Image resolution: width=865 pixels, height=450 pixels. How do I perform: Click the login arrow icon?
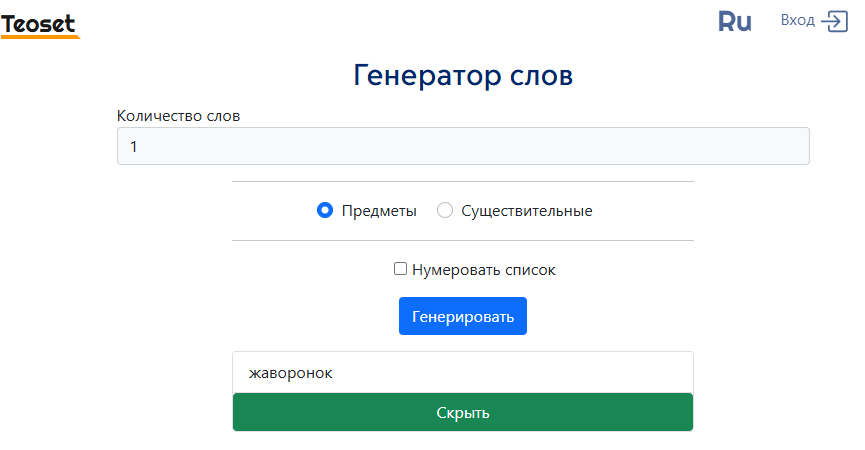tap(835, 22)
